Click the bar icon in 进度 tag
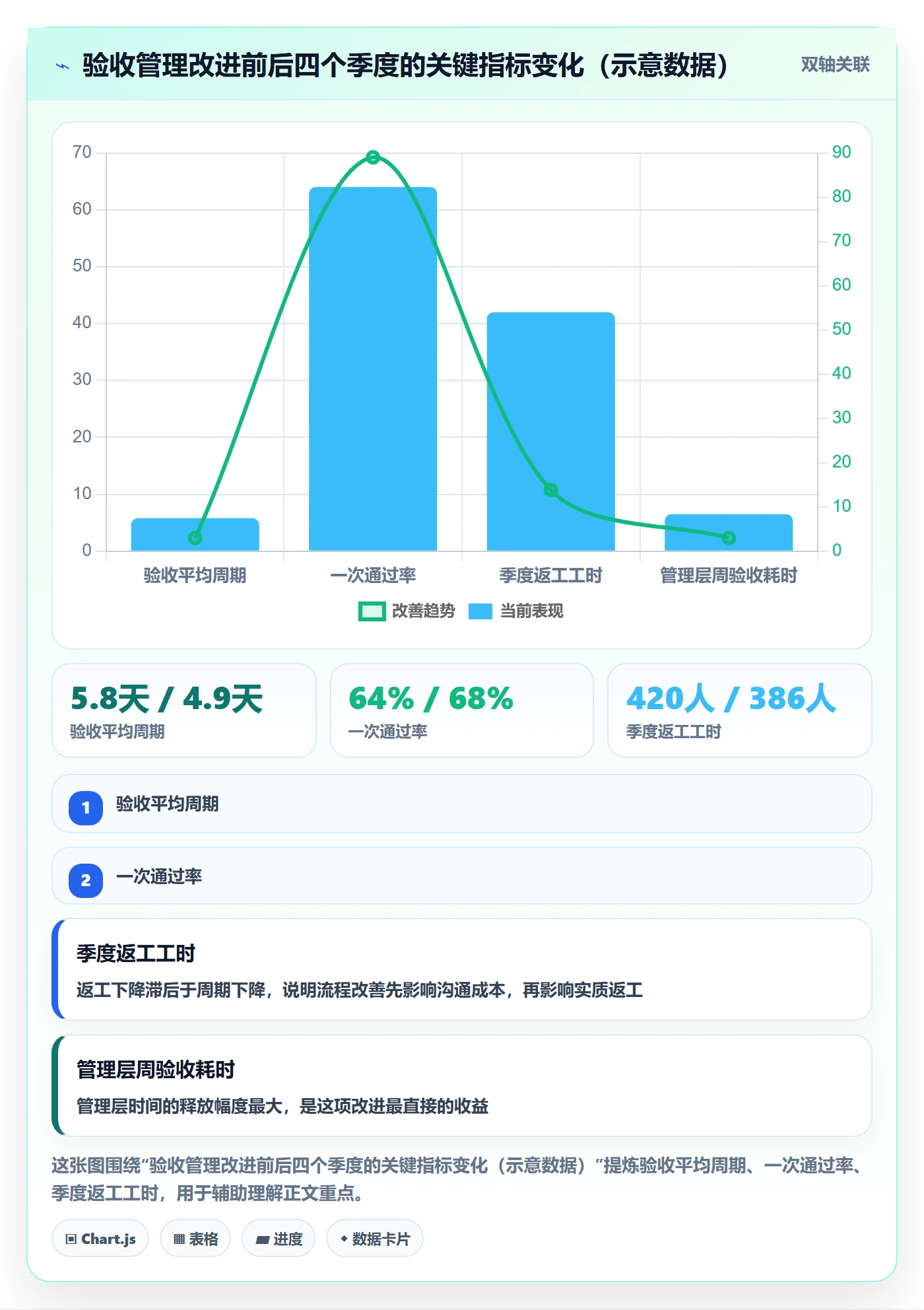This screenshot has height=1310, width=924. tap(262, 1240)
